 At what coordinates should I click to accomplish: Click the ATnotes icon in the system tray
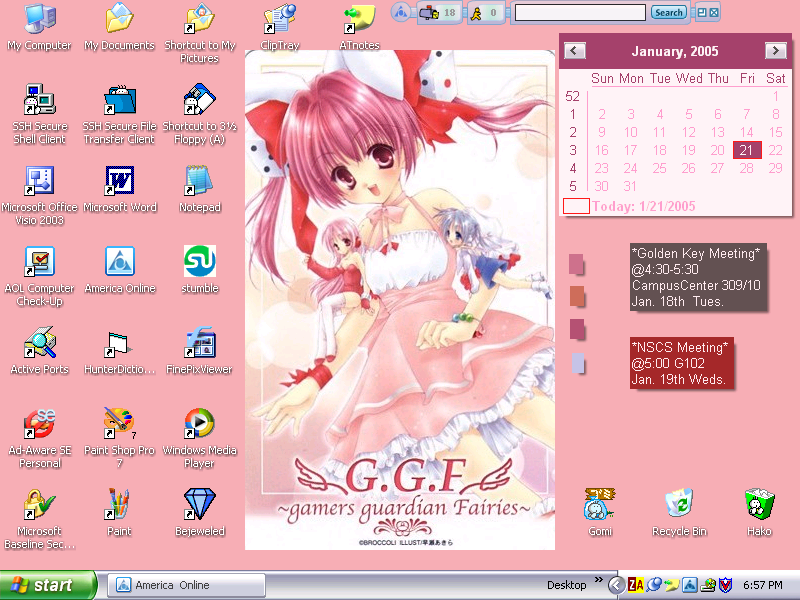tap(671, 585)
